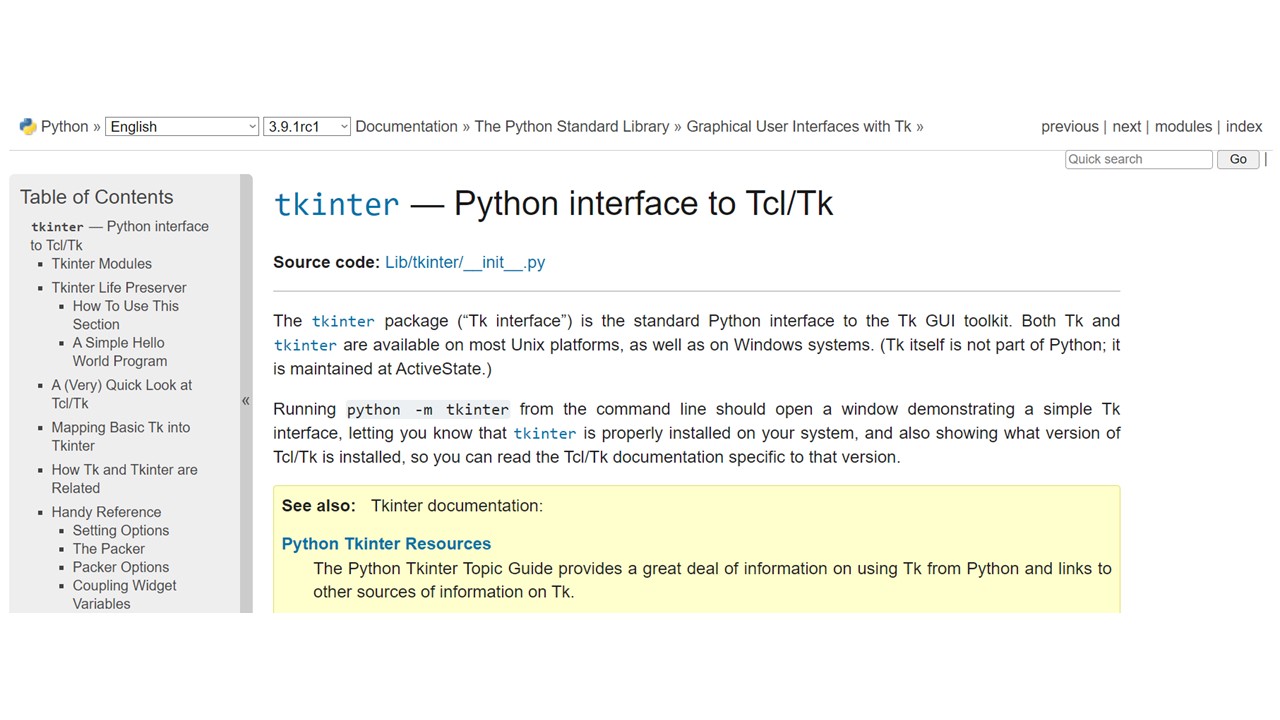1280x720 pixels.
Task: Click the tkinter link in page heading
Action: pos(336,204)
